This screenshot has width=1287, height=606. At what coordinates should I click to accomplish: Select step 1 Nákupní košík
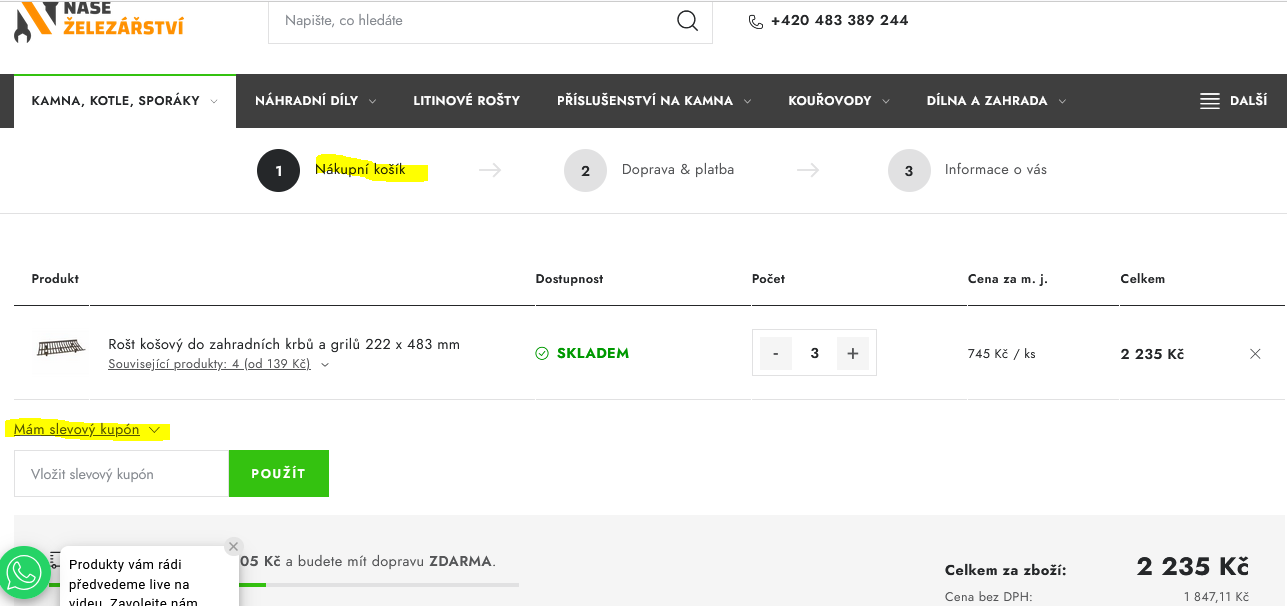click(332, 170)
